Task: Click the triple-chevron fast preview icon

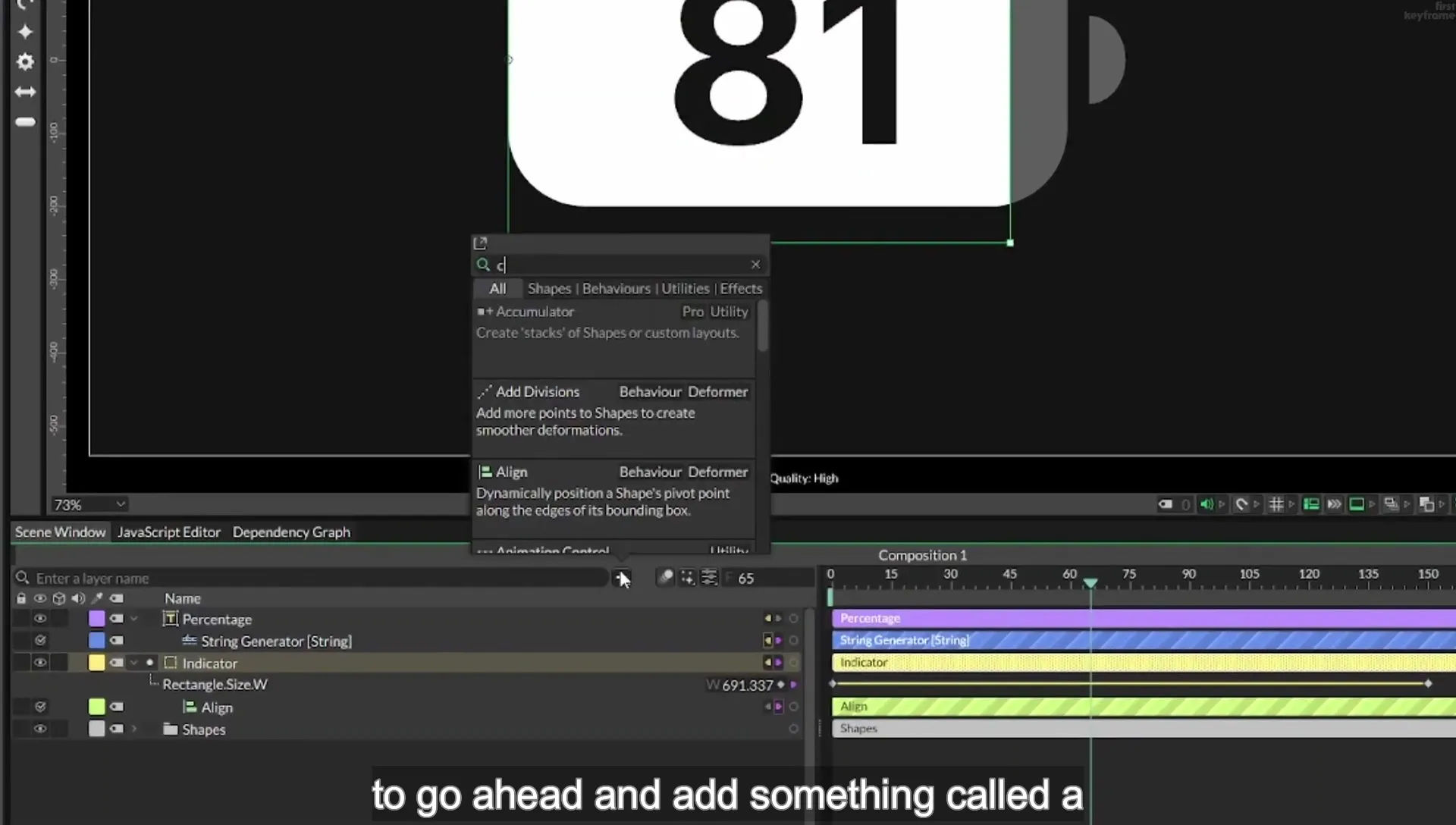Action: coord(1334,504)
